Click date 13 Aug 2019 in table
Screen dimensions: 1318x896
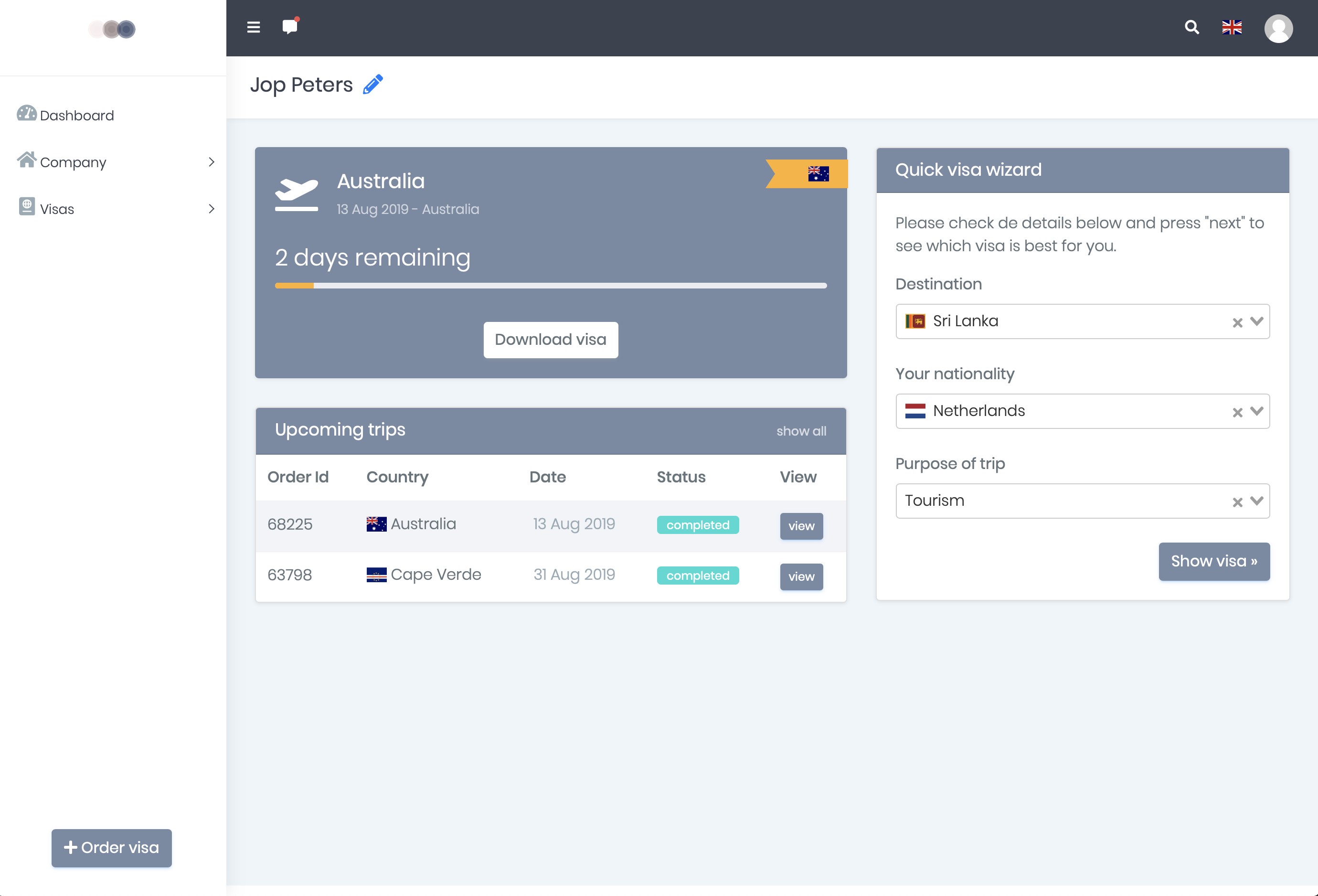(574, 524)
